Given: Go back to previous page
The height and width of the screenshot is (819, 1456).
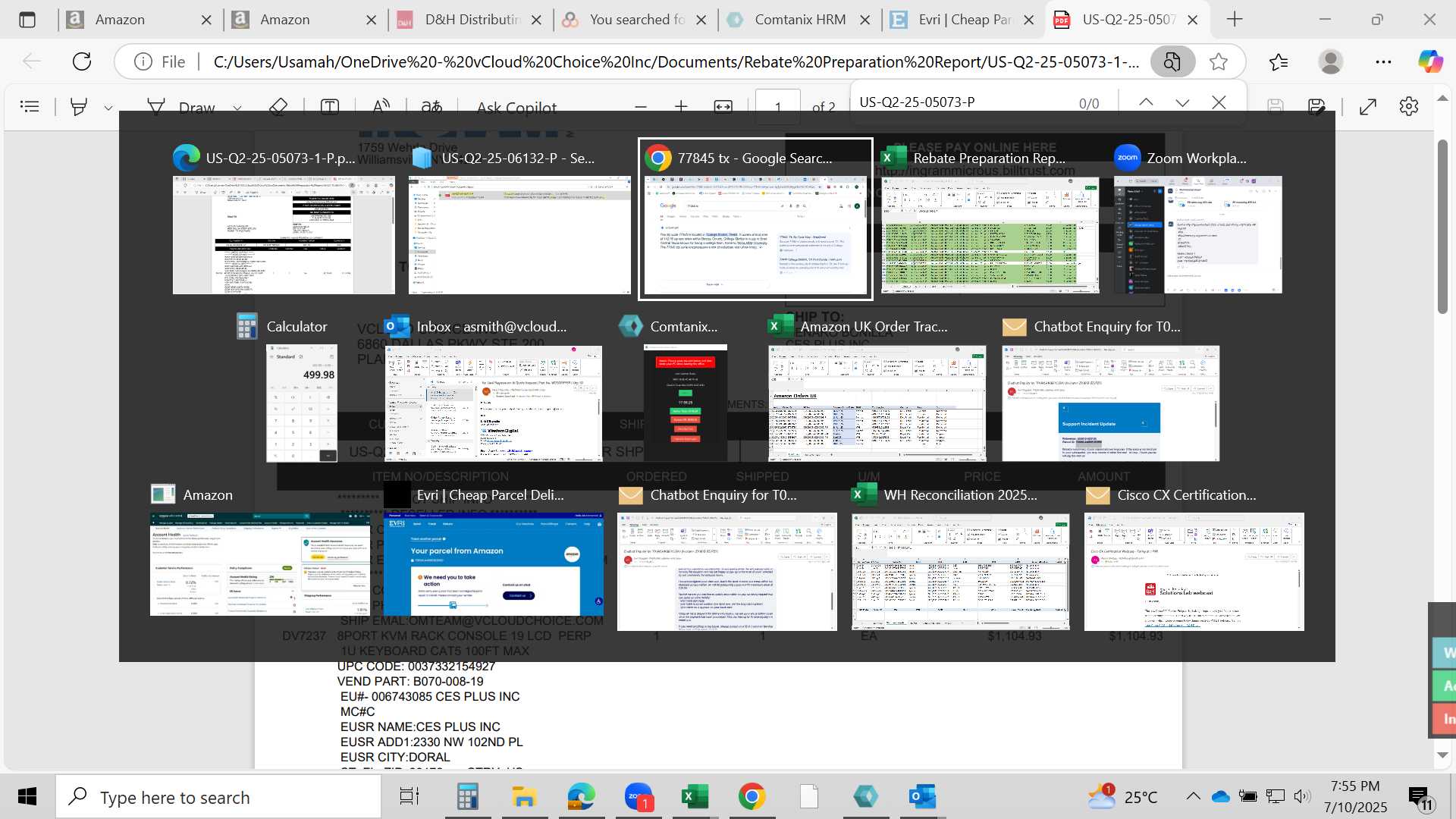Looking at the screenshot, I should 32,61.
